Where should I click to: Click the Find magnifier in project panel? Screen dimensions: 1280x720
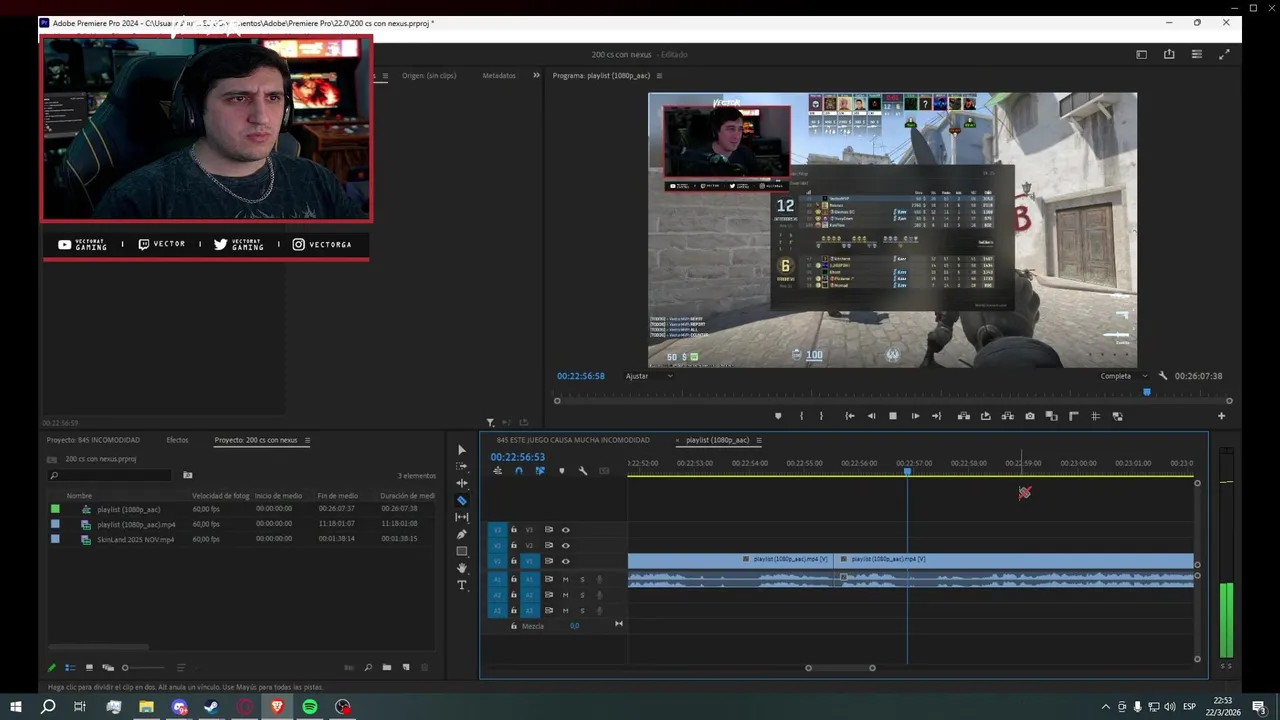coord(368,668)
